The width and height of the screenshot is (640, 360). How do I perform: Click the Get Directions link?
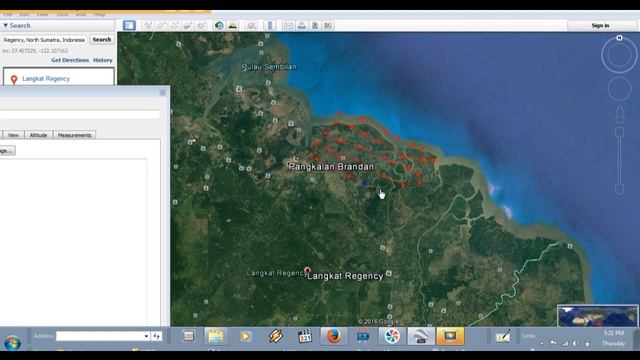pos(70,60)
